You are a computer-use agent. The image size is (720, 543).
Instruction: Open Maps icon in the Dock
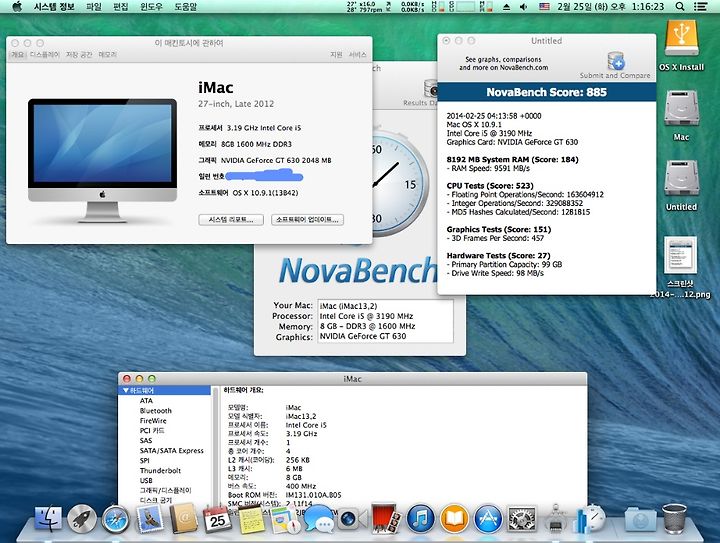[x=285, y=520]
